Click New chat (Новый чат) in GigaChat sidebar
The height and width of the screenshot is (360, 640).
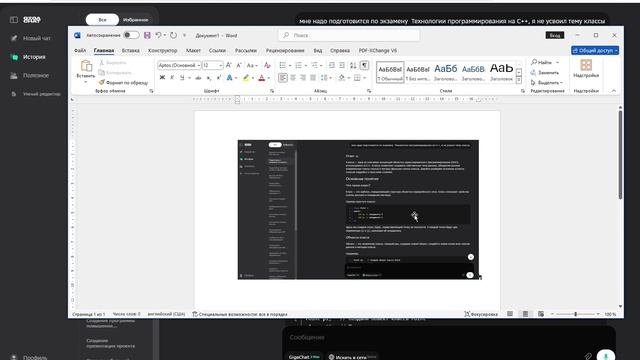point(30,38)
